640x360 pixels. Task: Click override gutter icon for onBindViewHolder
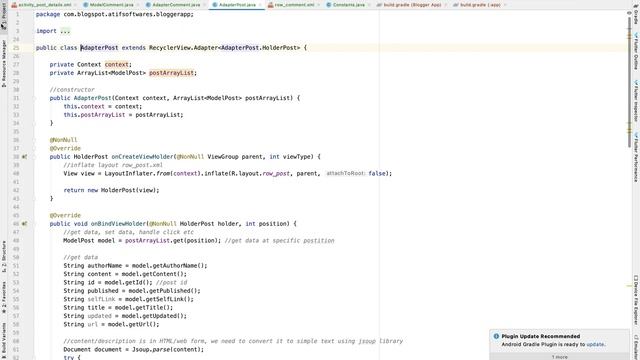point(24,224)
